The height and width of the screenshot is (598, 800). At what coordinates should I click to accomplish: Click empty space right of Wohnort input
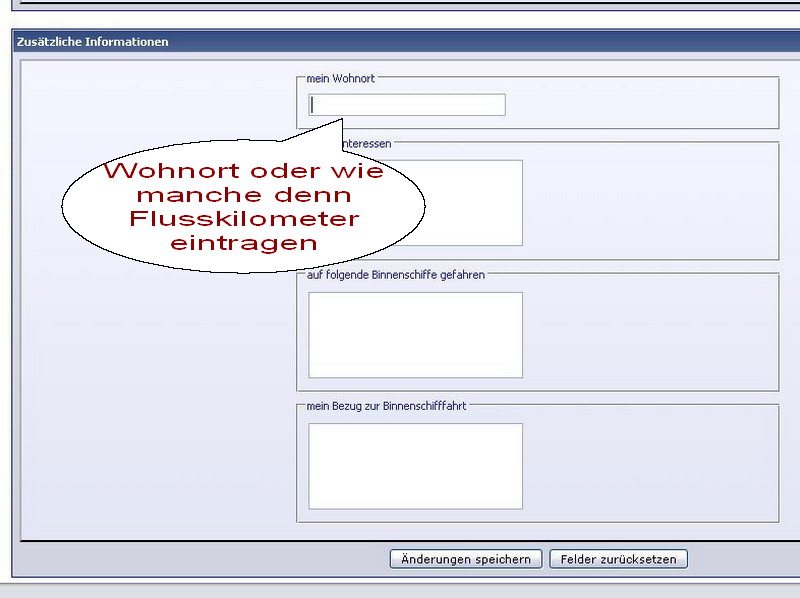click(640, 105)
